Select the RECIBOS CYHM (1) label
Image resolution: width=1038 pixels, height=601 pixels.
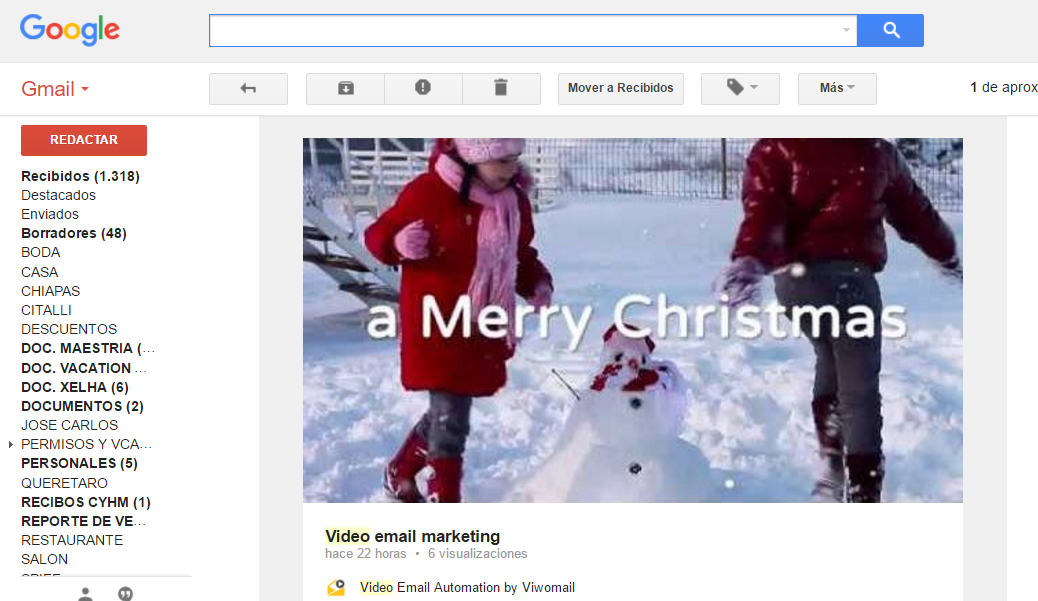click(86, 502)
